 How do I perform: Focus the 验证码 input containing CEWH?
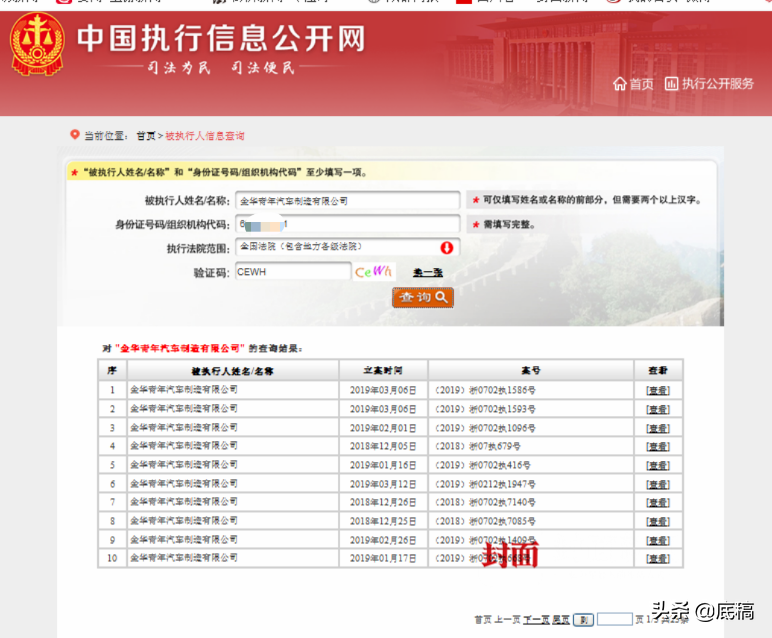click(x=293, y=272)
